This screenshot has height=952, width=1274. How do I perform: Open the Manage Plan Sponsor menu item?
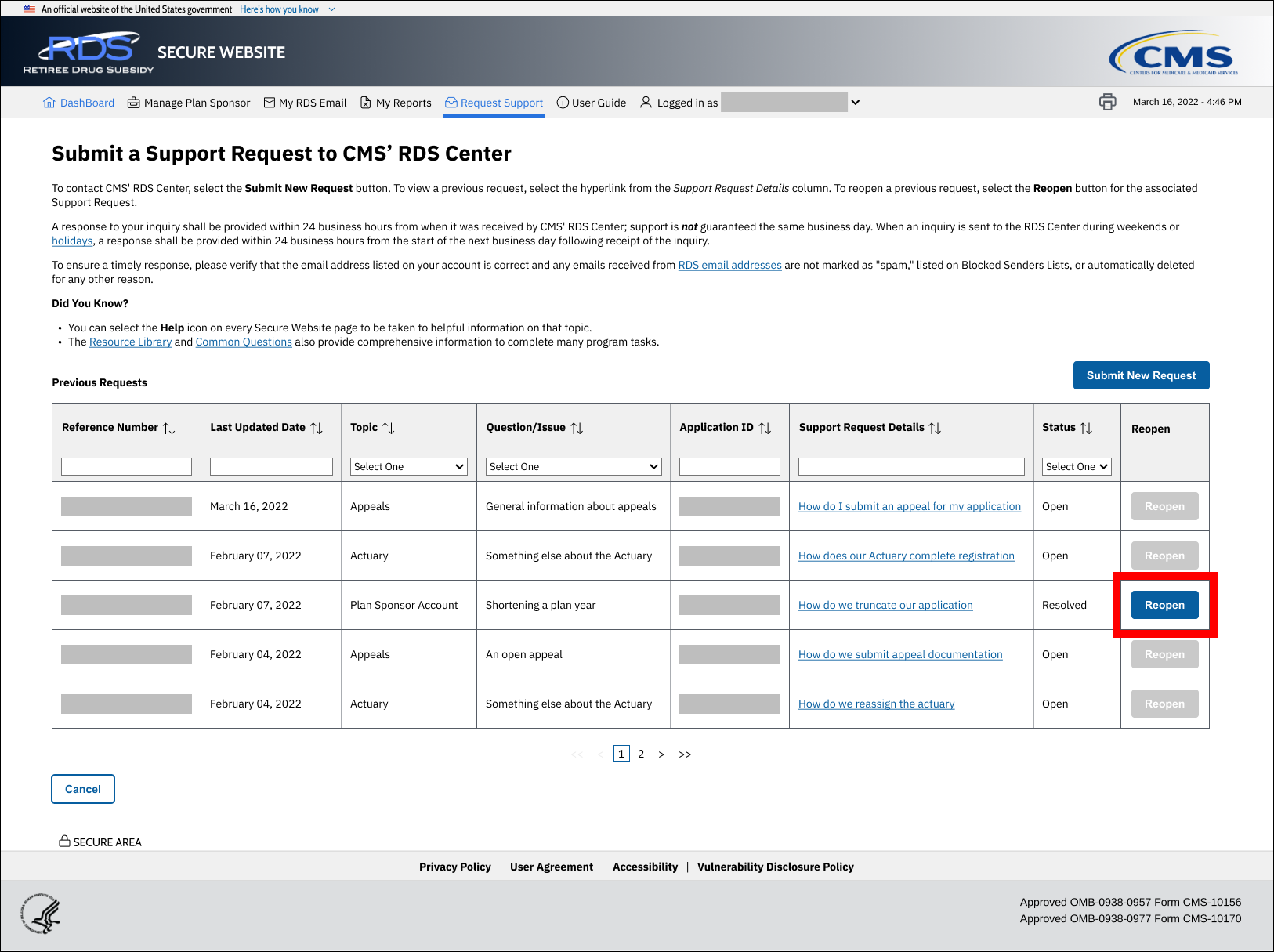189,103
